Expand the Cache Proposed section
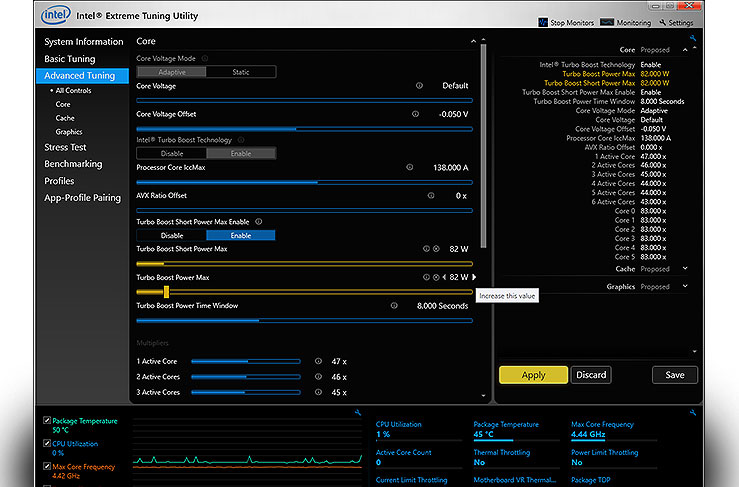The width and height of the screenshot is (739, 487). (x=685, y=268)
